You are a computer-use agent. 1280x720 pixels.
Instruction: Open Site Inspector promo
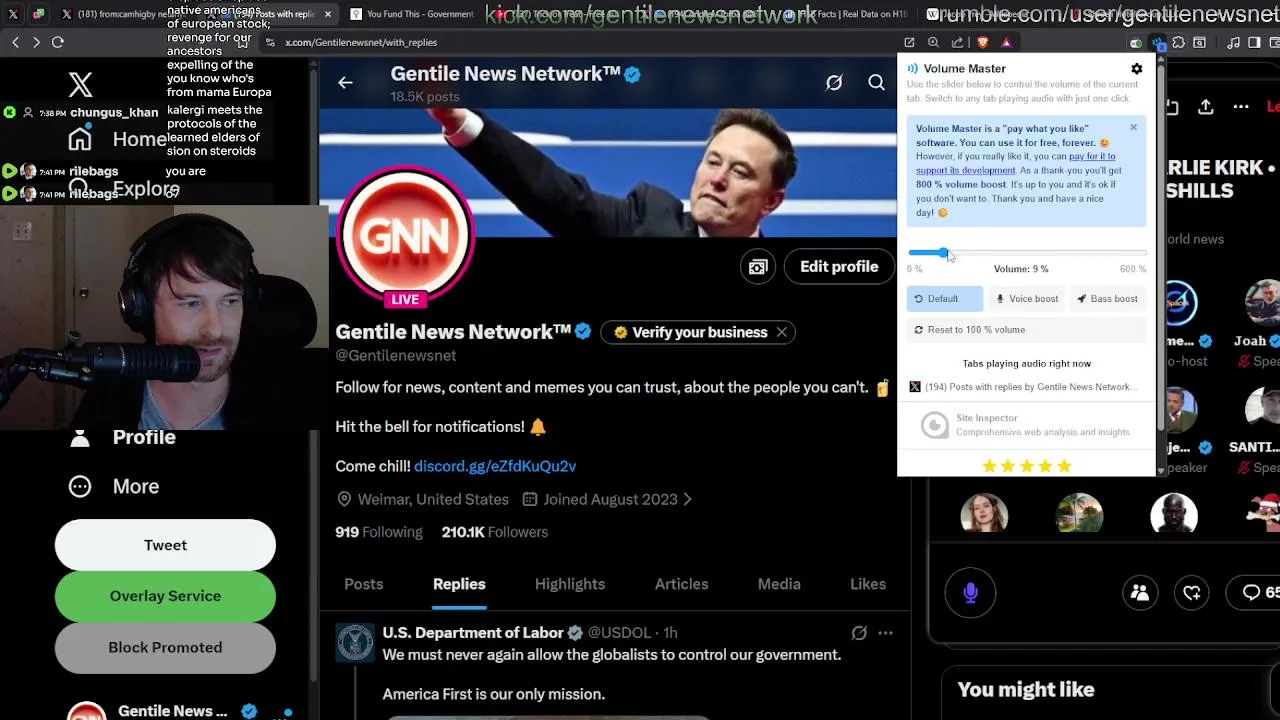click(1026, 425)
